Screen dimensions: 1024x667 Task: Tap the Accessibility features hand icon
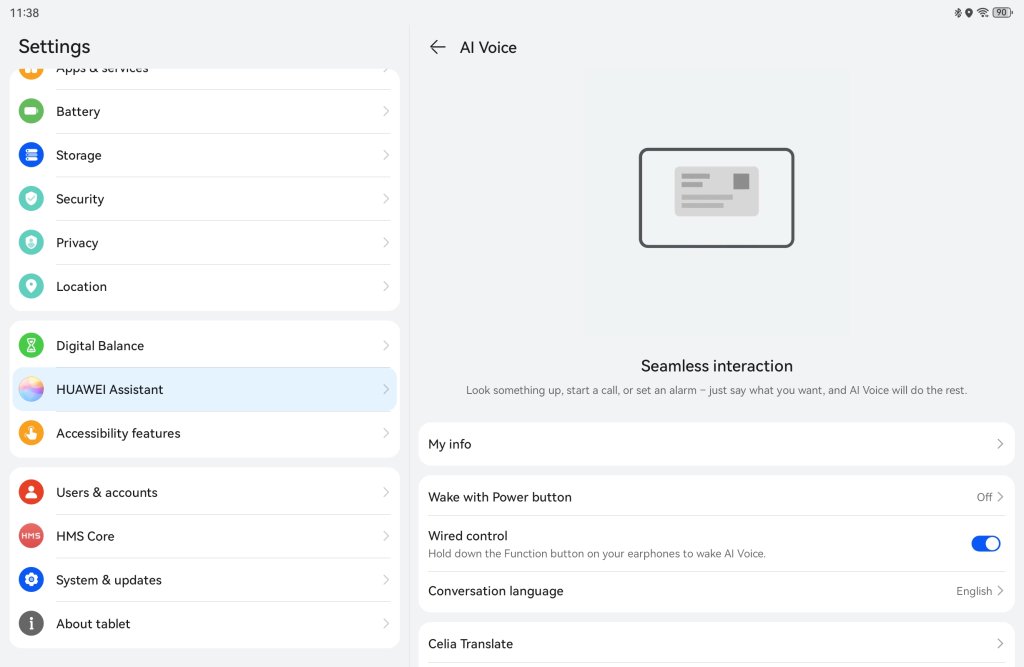pyautogui.click(x=31, y=433)
